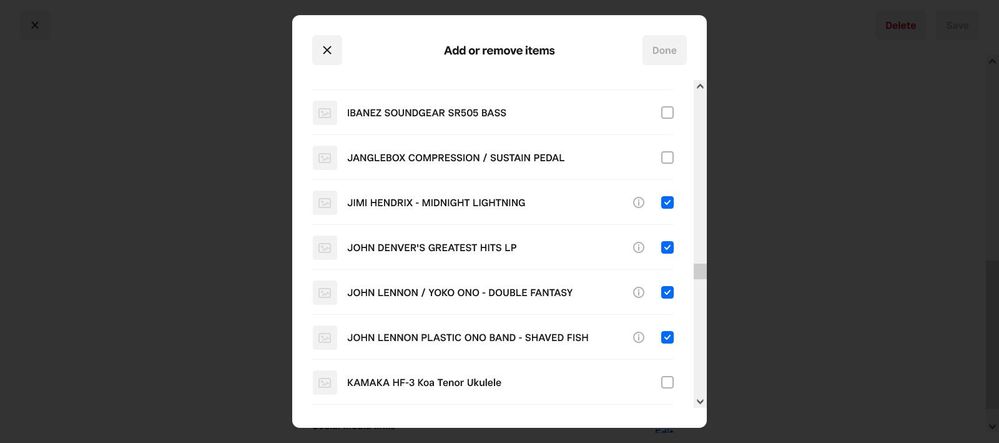Viewport: 999px width, 443px height.
Task: Click the JOHN DENVER item image placeholder
Action: tap(325, 247)
